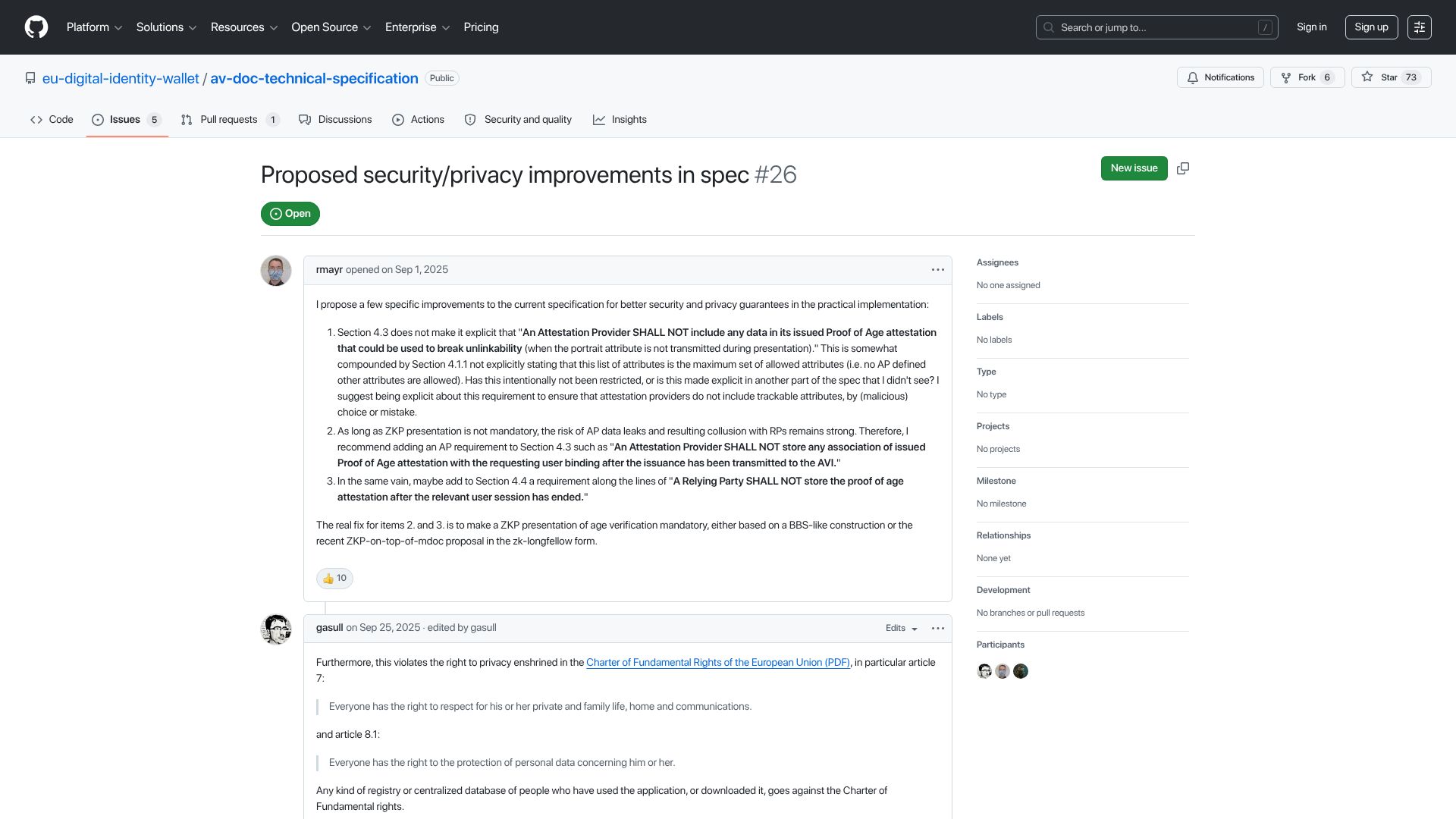Expand the Solutions menu

pyautogui.click(x=166, y=27)
